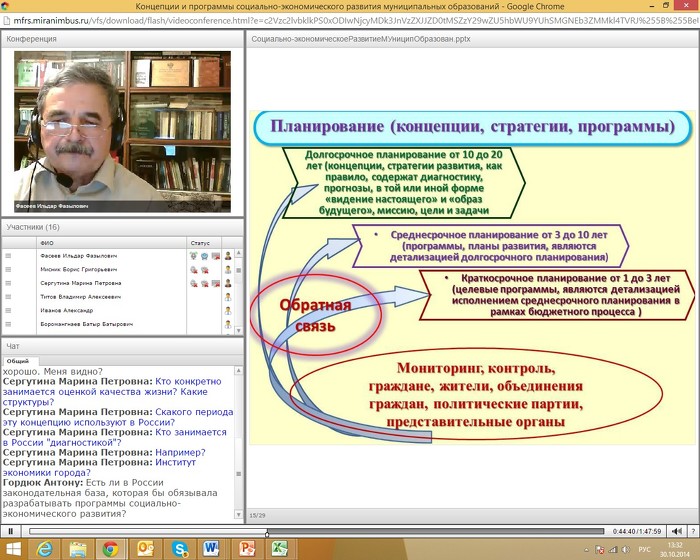This screenshot has width=700, height=560.
Task: Open row menu for Иванов Александр
Action: click(9, 311)
